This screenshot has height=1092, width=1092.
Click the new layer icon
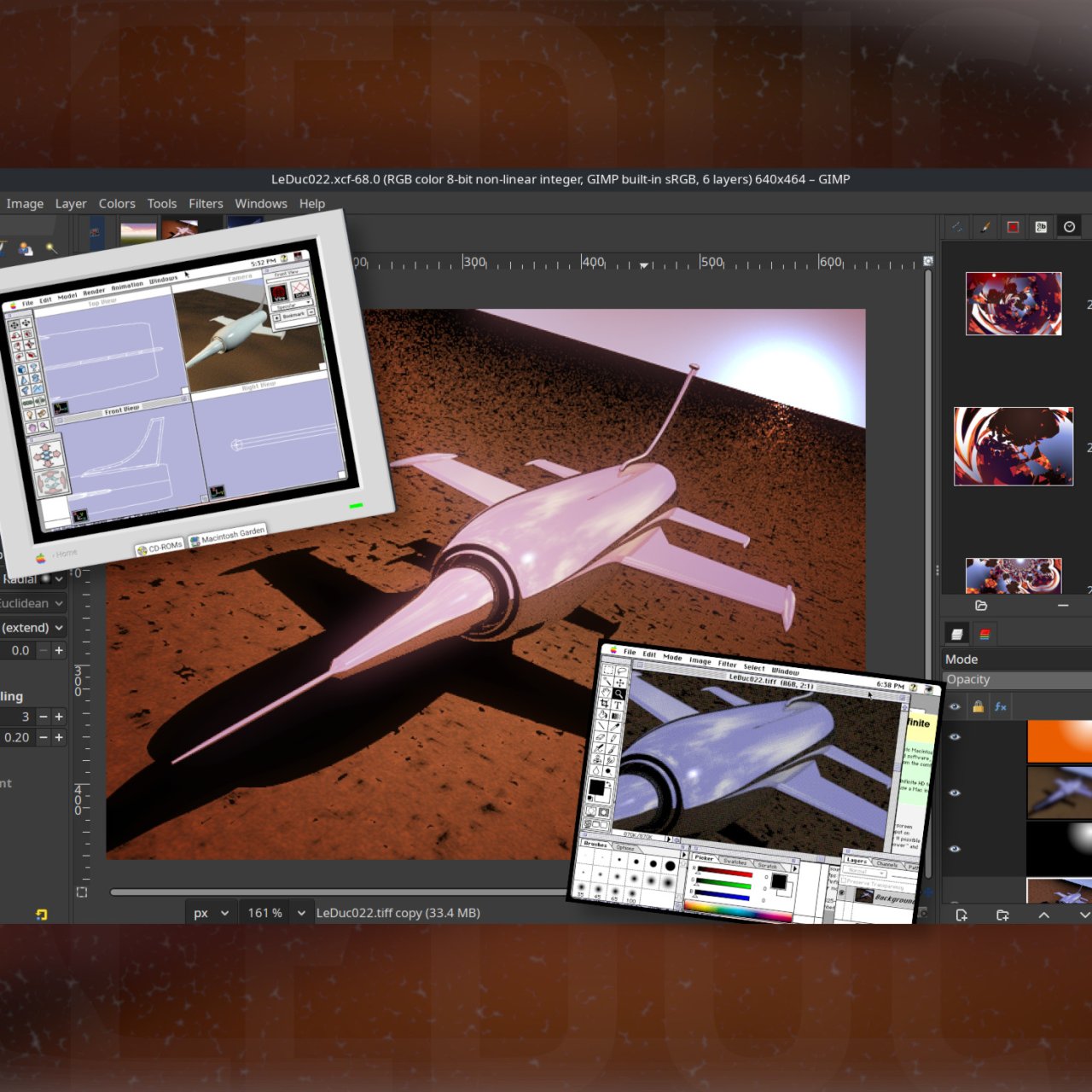[x=961, y=915]
